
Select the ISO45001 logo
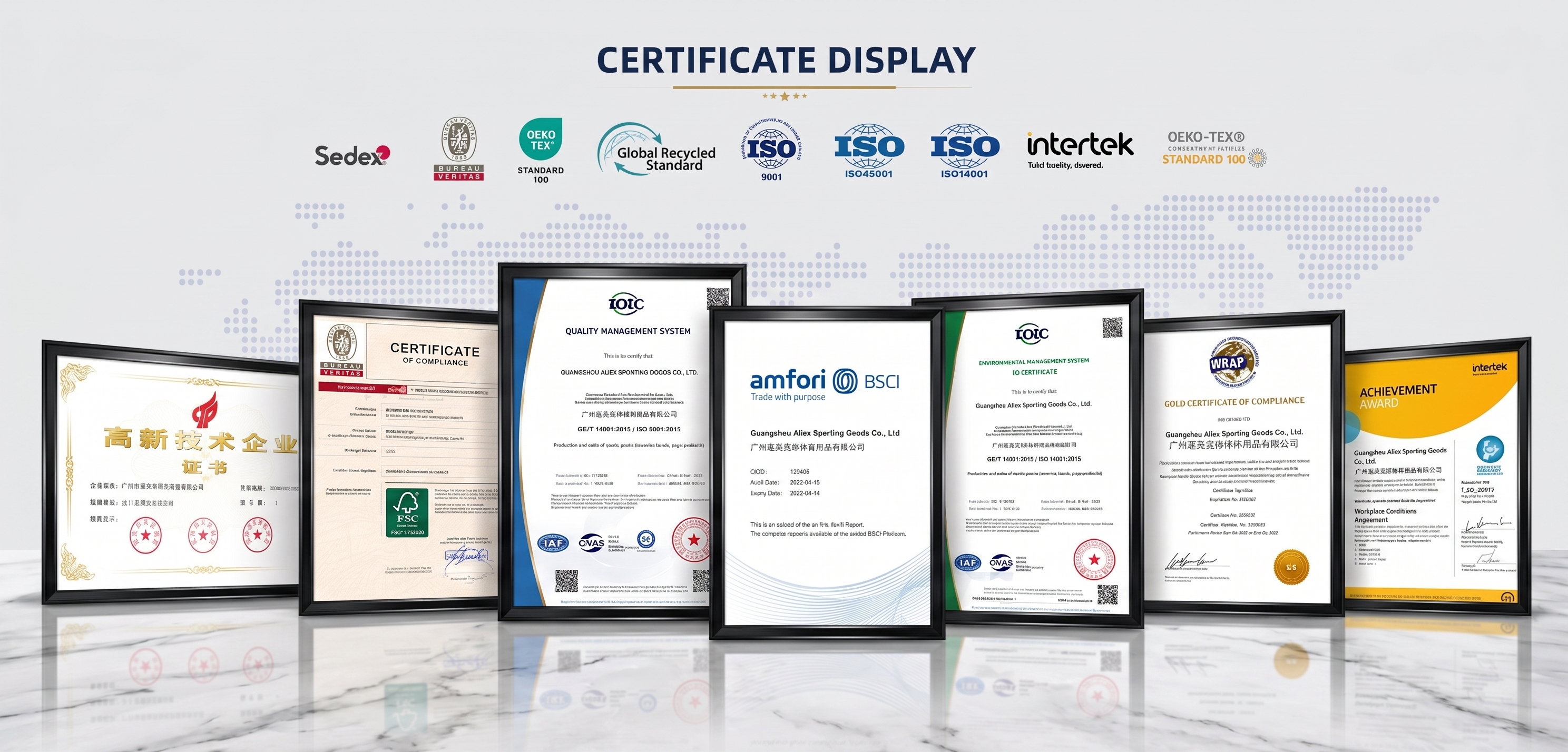tap(869, 151)
